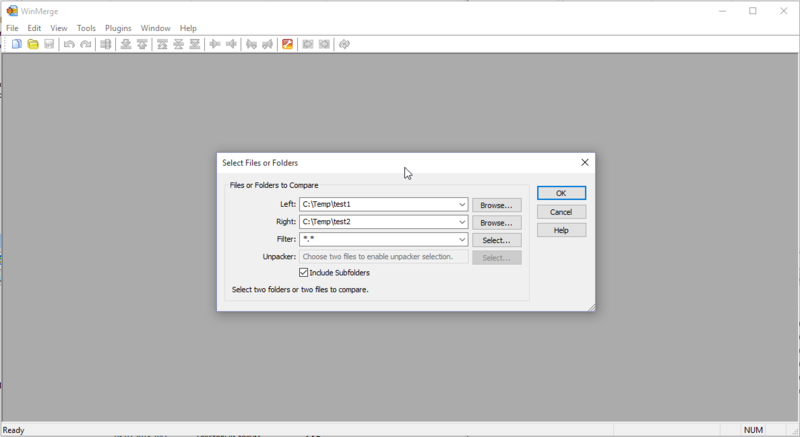Click the Copy left and advance icon

pos(267,44)
